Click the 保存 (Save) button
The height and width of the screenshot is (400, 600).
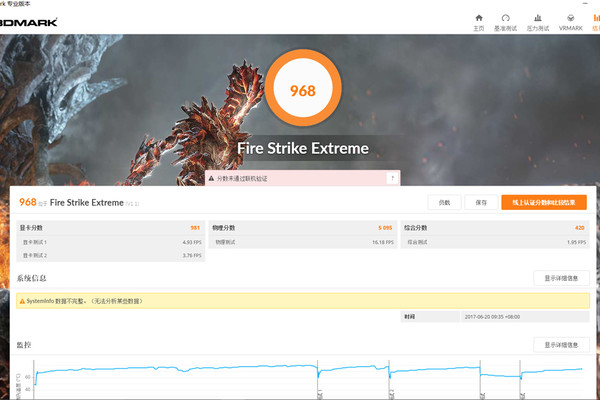click(x=481, y=202)
